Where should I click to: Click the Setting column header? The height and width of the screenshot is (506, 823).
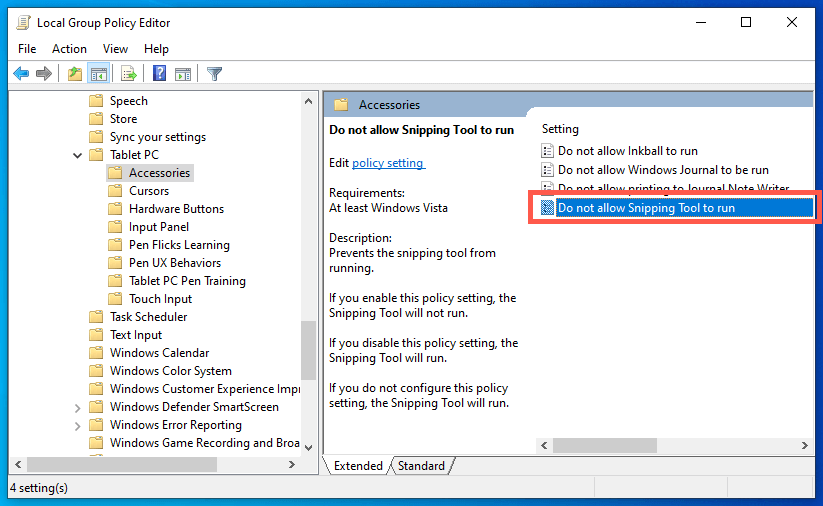click(x=560, y=129)
